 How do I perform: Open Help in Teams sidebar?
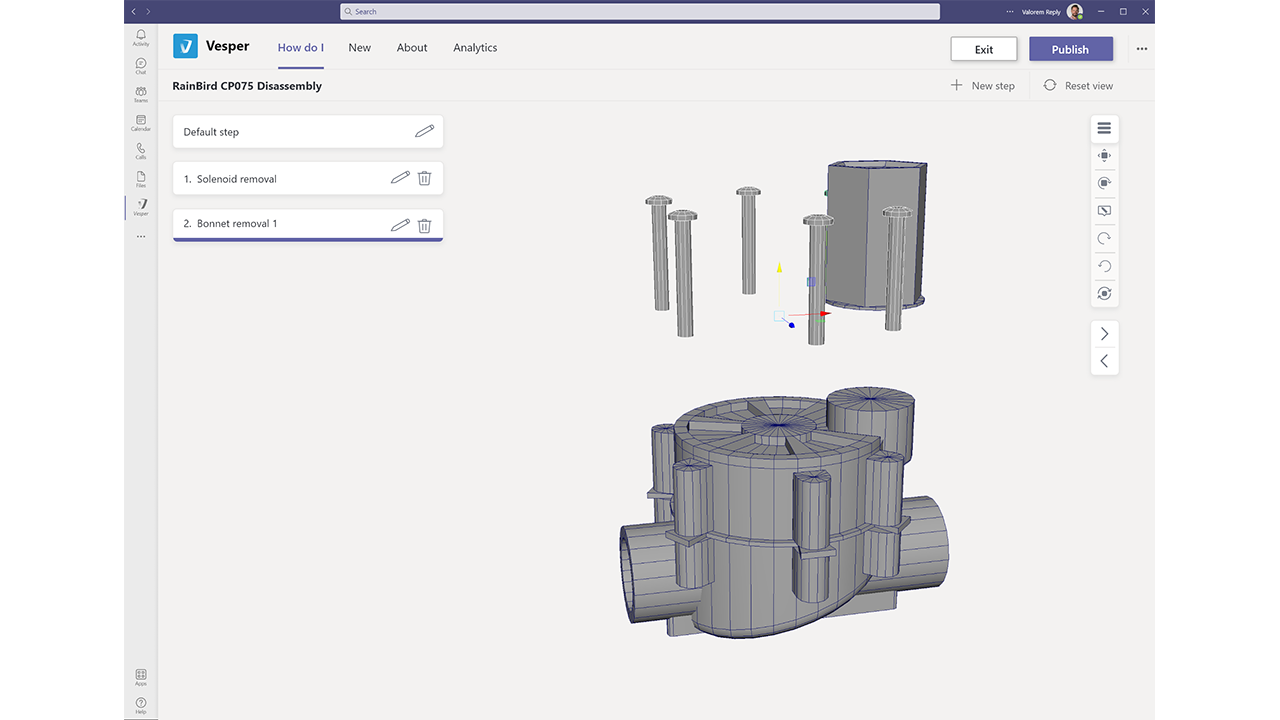[141, 705]
